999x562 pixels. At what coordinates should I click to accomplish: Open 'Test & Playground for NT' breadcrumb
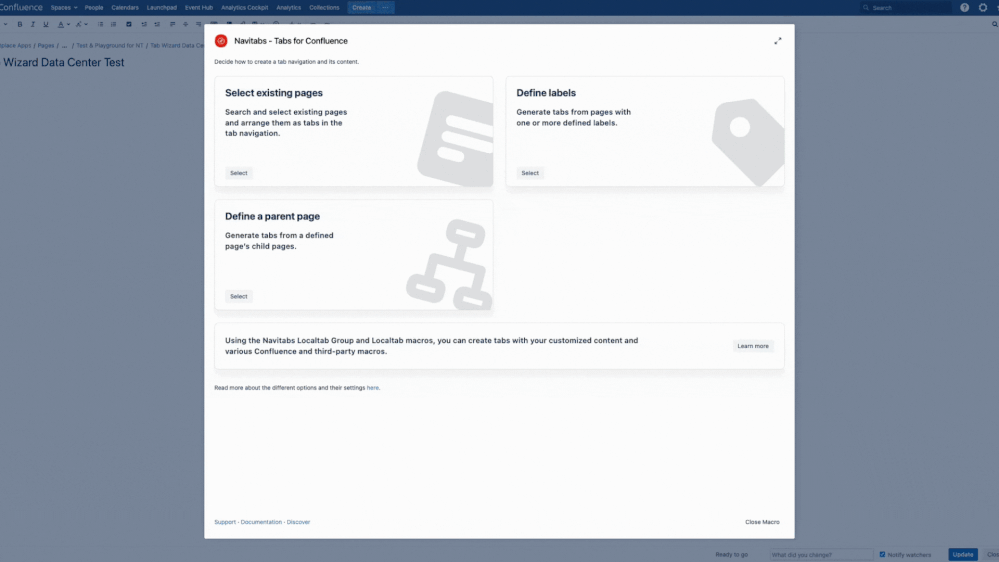pyautogui.click(x=110, y=46)
